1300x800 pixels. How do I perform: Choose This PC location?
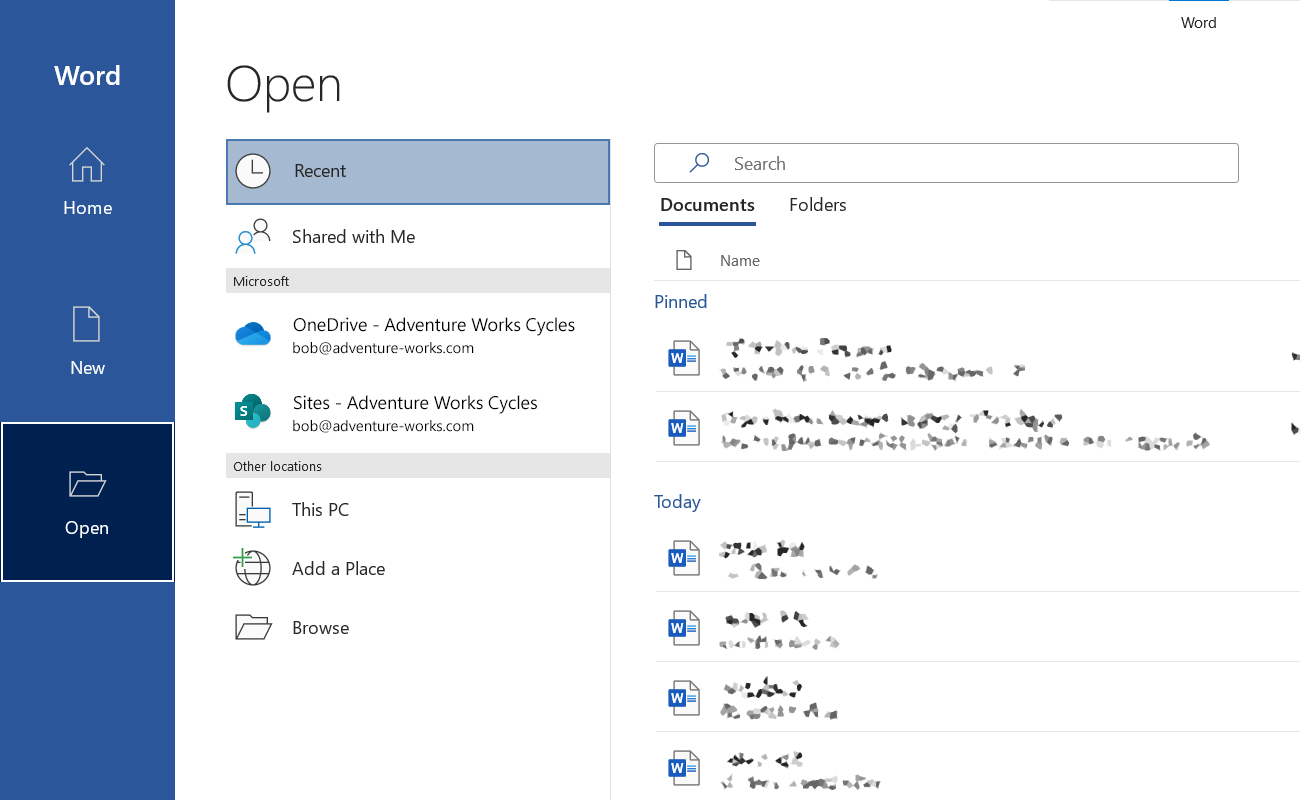418,509
